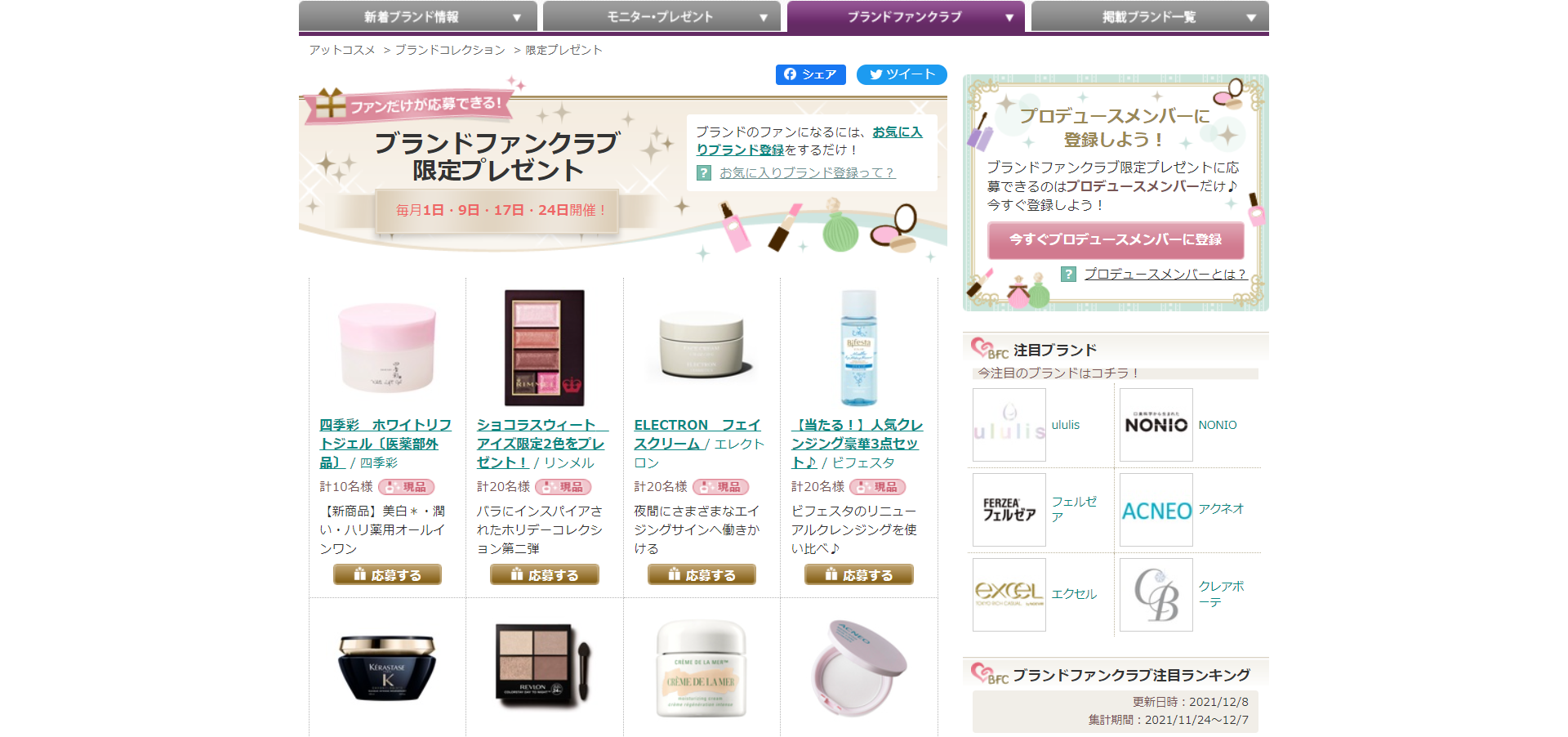Open the Rimmel eyeshadow palette image

545,348
